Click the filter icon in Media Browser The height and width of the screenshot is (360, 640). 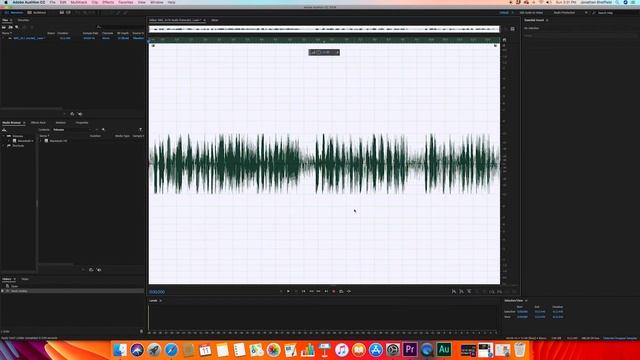(140, 130)
